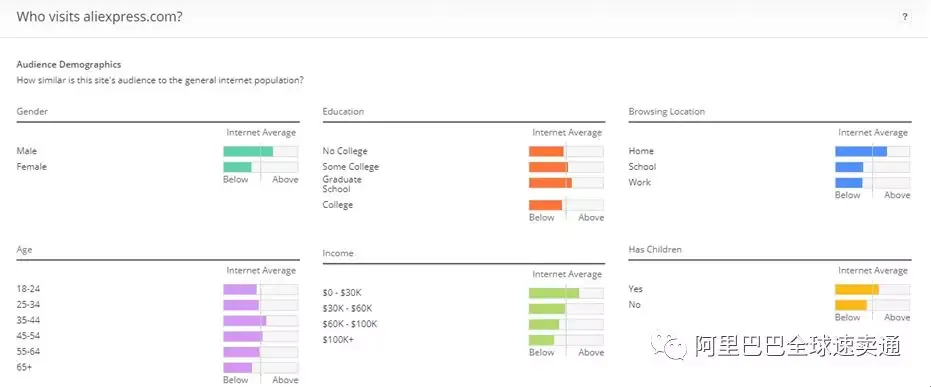Viewport: 931px width, 387px height.
Task: Click the yellow bar for No children
Action: pyautogui.click(x=851, y=305)
